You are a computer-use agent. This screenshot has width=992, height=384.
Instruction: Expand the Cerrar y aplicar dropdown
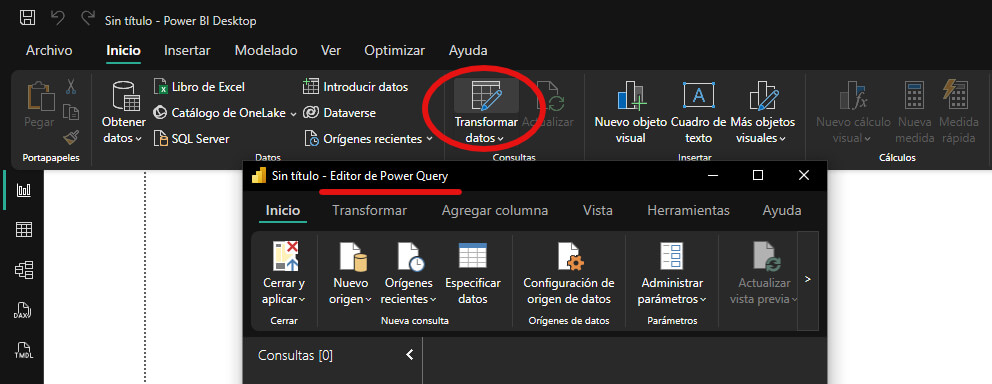click(x=302, y=299)
